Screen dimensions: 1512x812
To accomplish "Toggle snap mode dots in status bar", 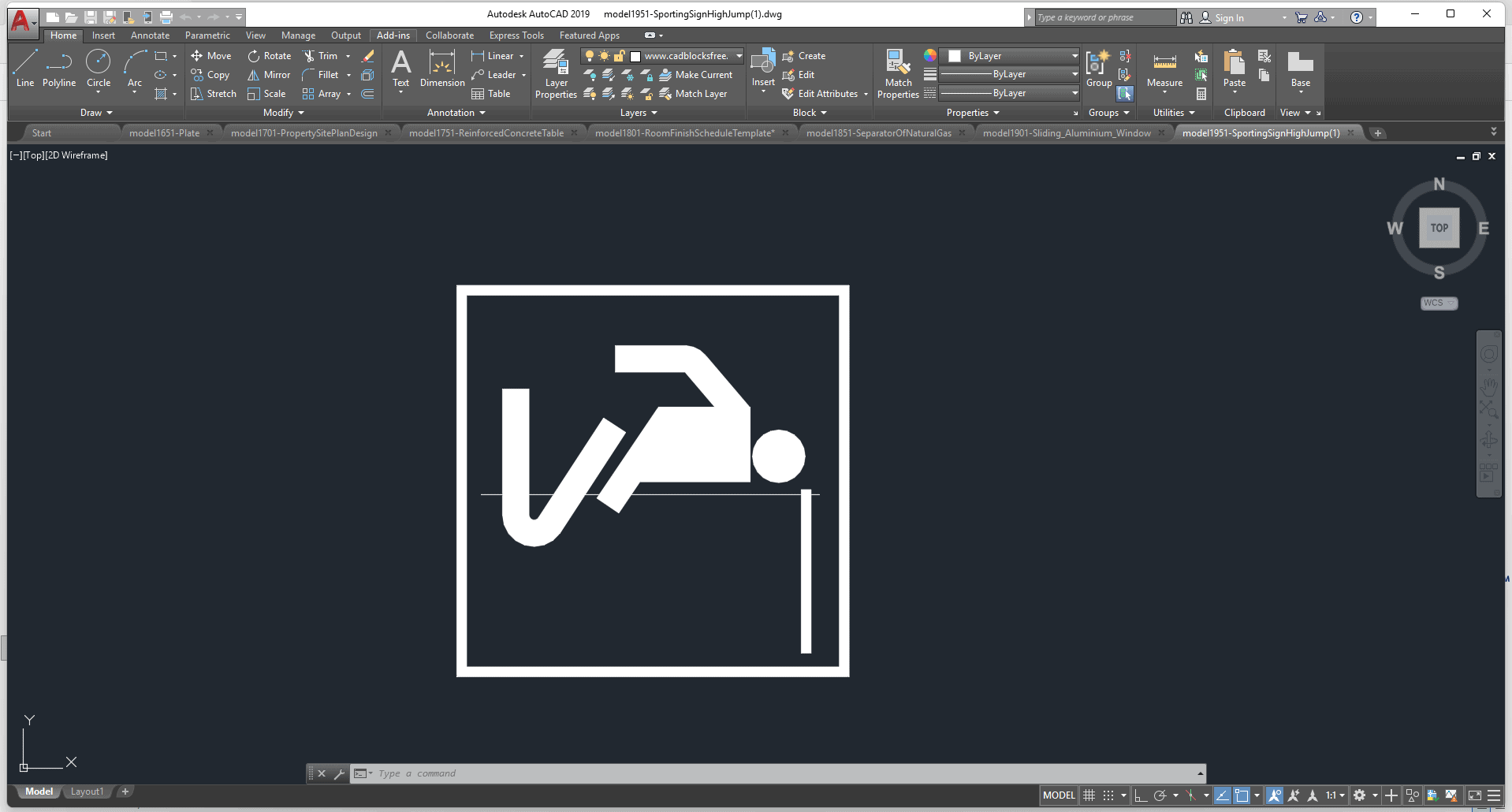I will (1108, 795).
